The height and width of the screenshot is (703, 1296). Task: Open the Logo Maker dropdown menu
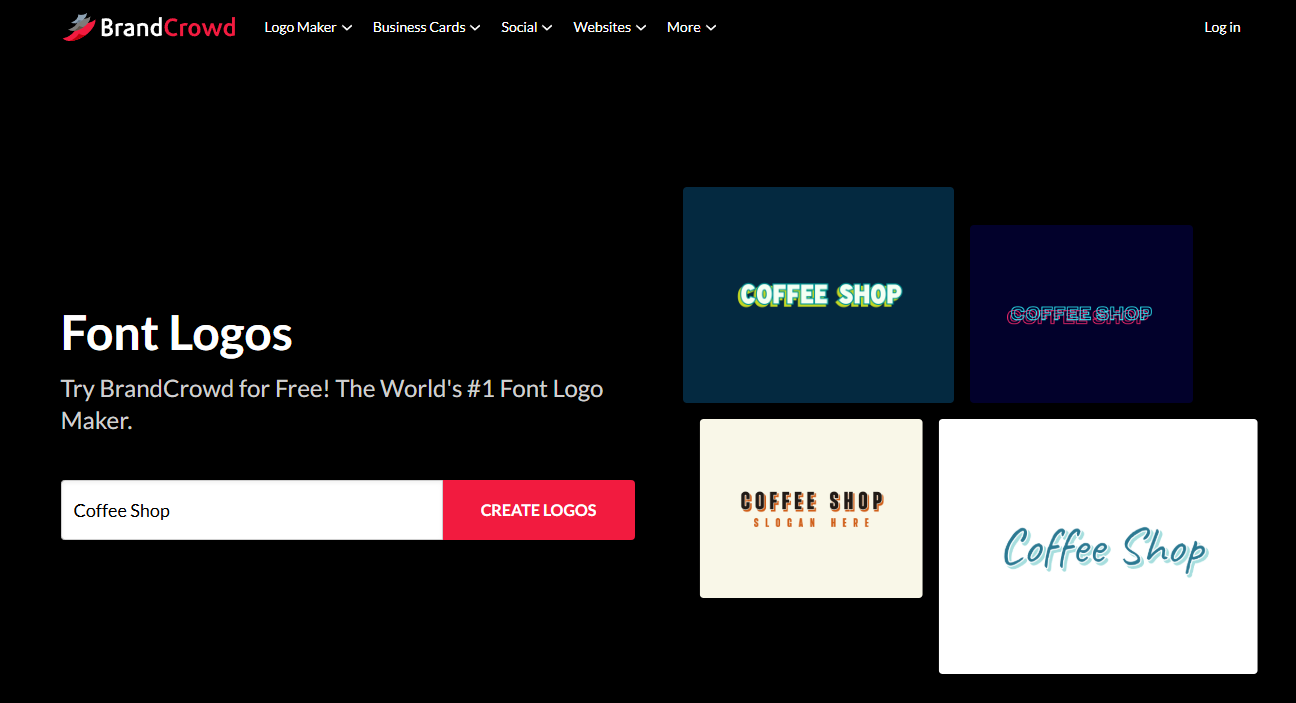(308, 27)
